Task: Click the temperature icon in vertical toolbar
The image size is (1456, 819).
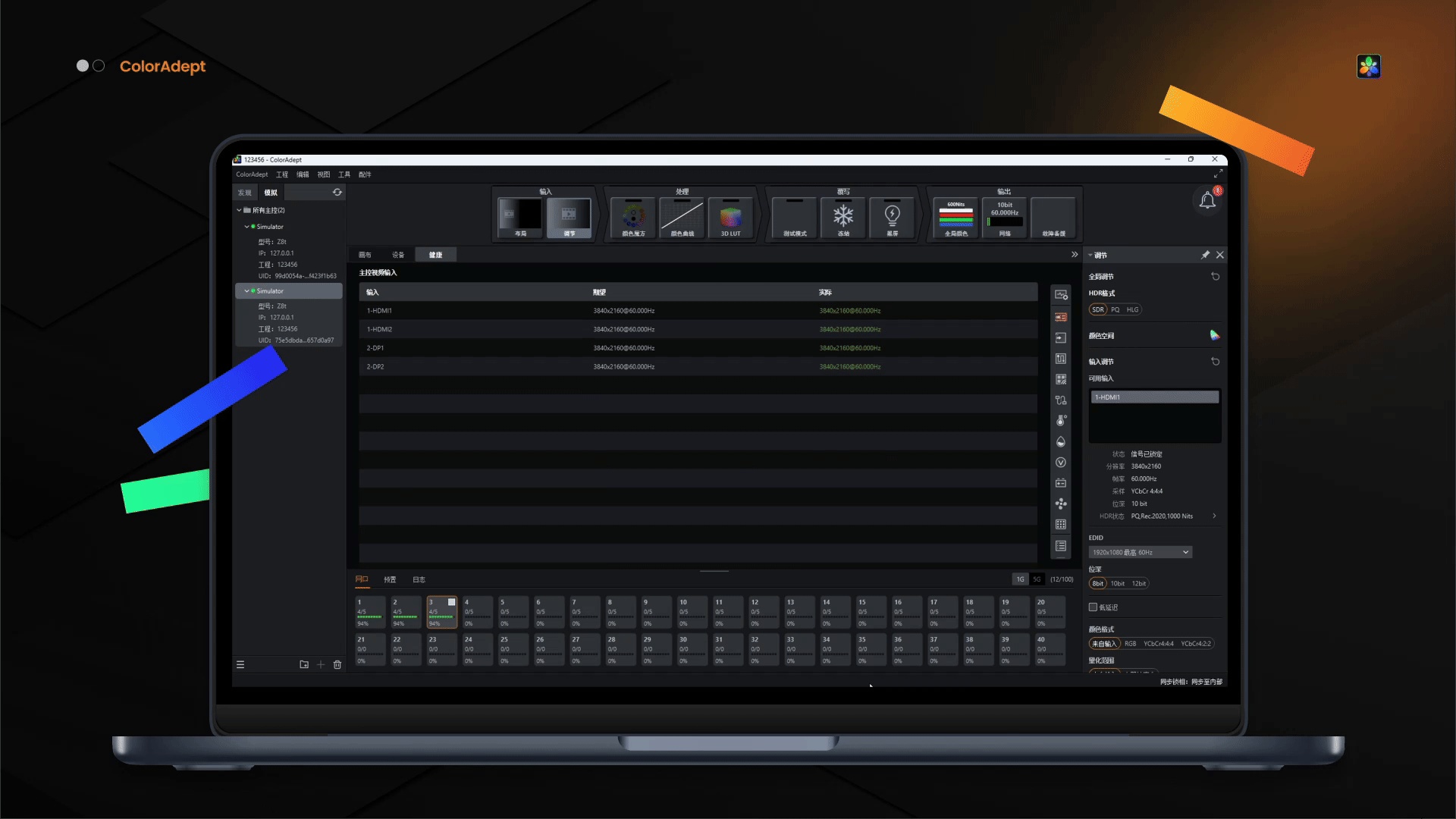Action: coord(1061,421)
